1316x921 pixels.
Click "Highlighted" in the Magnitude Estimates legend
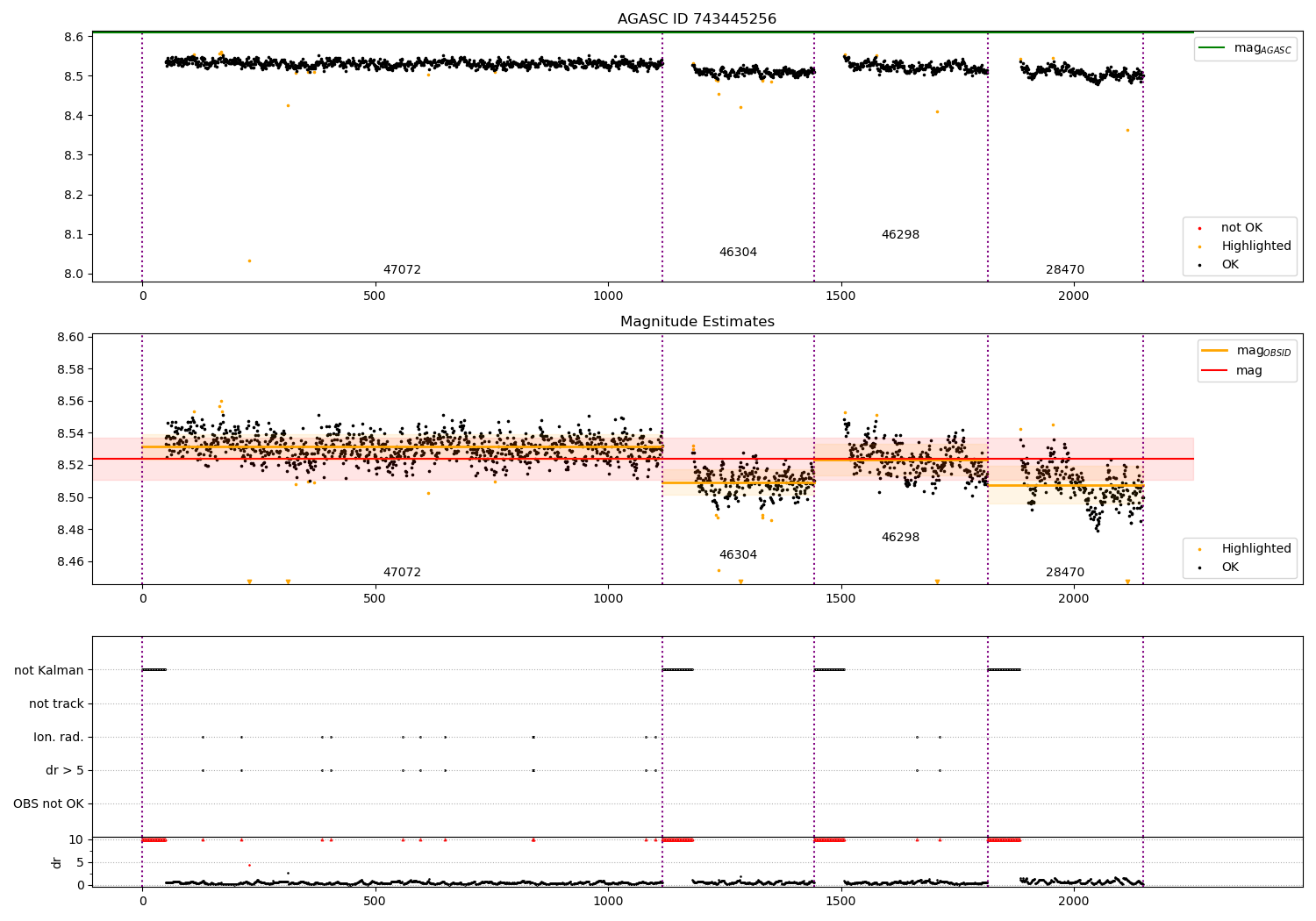tap(1255, 548)
